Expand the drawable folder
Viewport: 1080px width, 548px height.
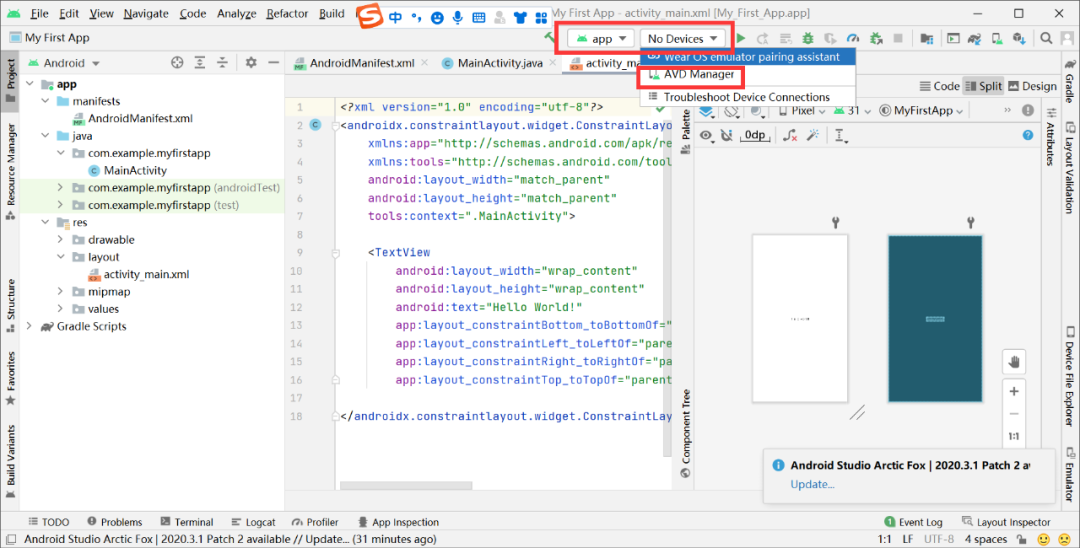(60, 240)
